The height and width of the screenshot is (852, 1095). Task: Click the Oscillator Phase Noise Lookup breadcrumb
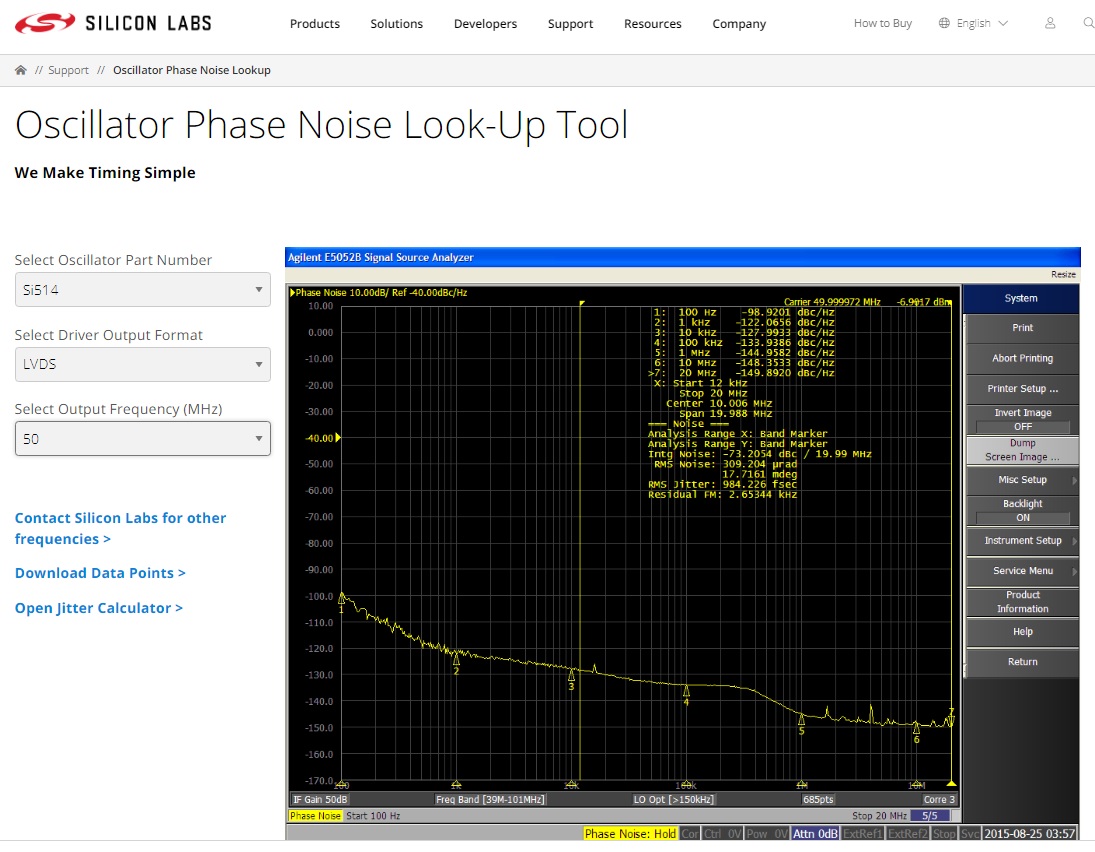pyautogui.click(x=191, y=70)
